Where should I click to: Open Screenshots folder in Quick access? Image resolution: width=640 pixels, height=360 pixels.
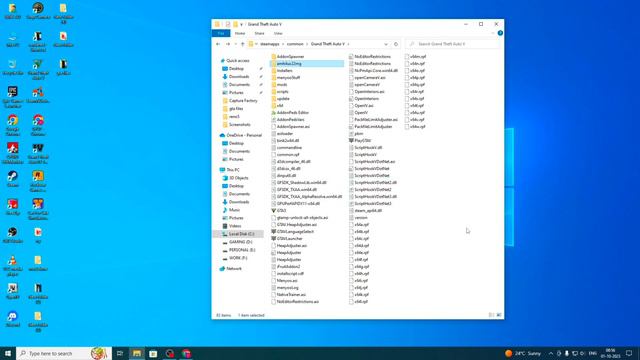coord(240,124)
